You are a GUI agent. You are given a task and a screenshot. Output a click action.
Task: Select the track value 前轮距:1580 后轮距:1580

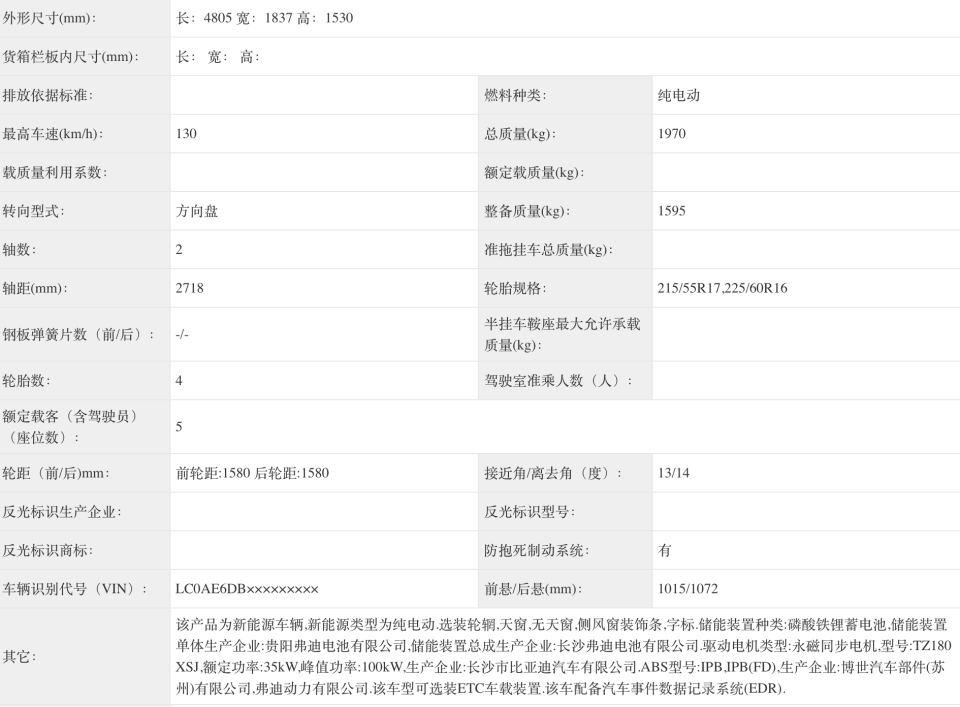pos(252,473)
